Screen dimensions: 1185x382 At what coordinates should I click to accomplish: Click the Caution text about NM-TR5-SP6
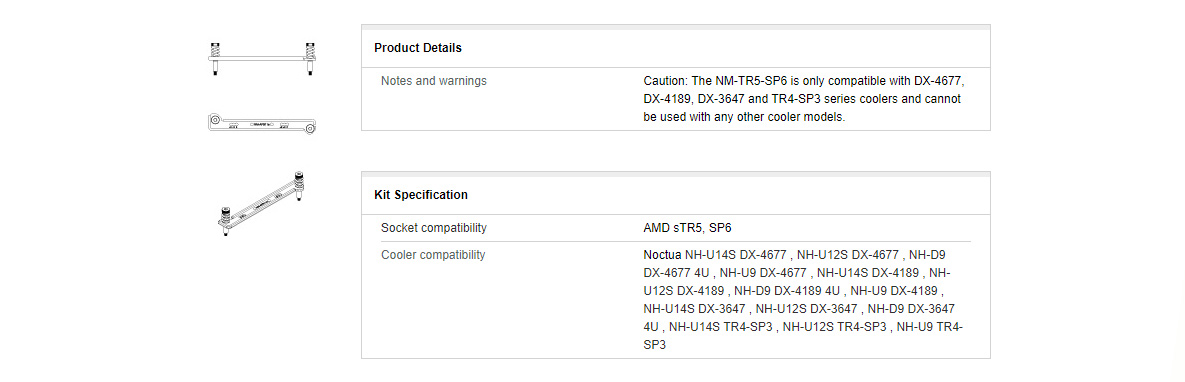[x=804, y=98]
